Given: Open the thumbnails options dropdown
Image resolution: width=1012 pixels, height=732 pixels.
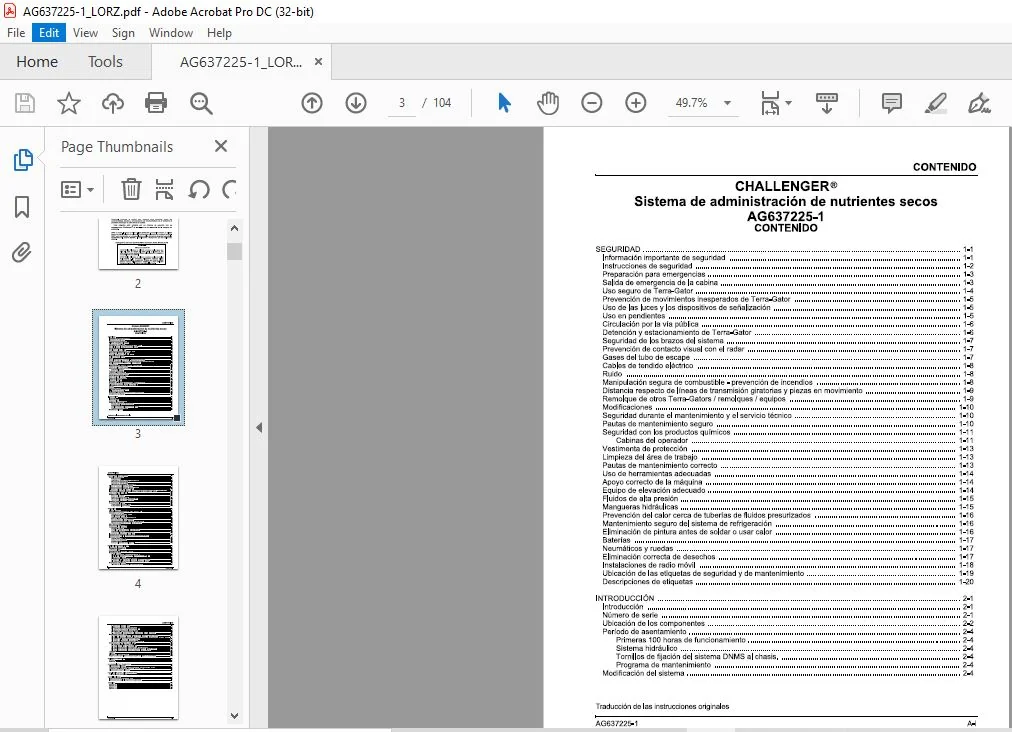Looking at the screenshot, I should tap(77, 189).
